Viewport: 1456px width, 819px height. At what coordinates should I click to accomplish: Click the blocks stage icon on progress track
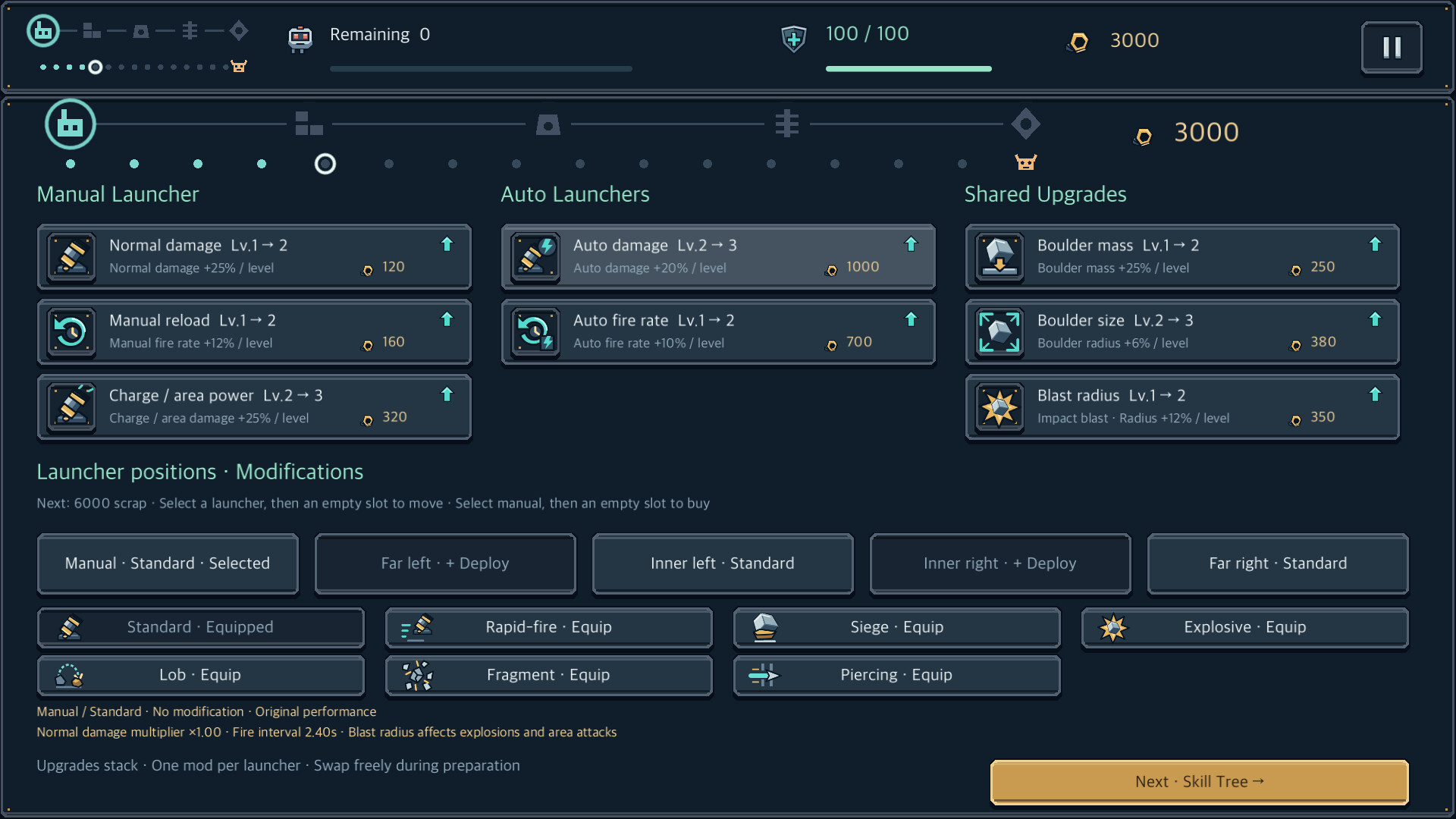309,124
